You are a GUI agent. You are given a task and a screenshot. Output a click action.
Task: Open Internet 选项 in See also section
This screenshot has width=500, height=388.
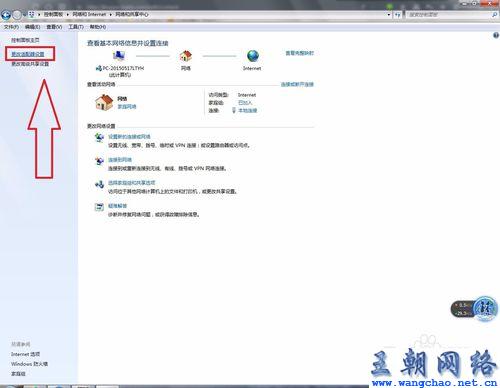tap(25, 354)
